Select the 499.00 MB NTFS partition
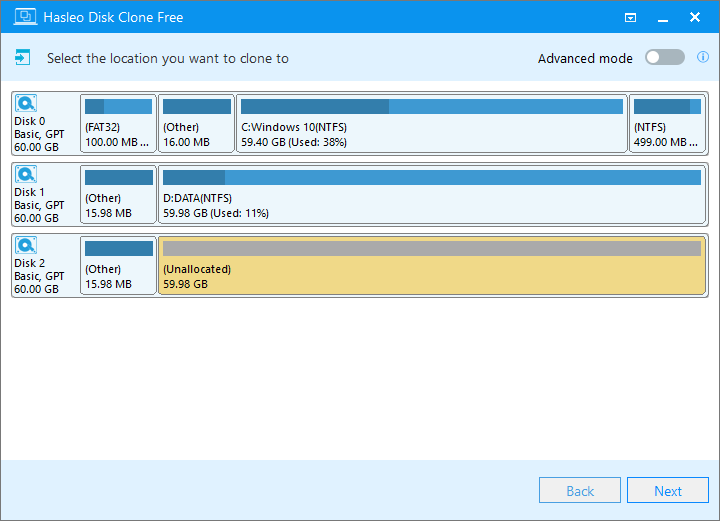Image resolution: width=720 pixels, height=521 pixels. pos(667,123)
